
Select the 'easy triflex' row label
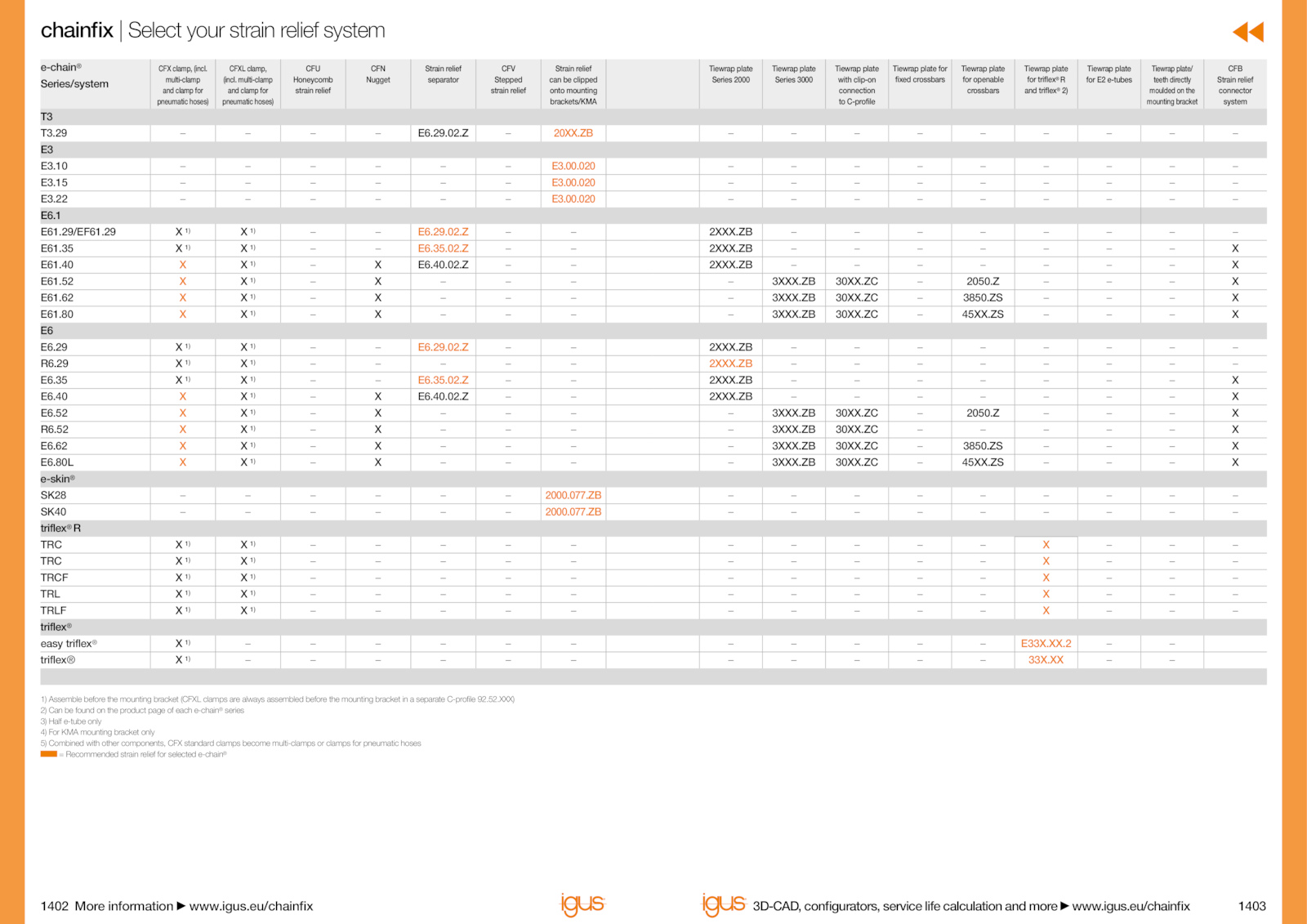click(x=69, y=644)
